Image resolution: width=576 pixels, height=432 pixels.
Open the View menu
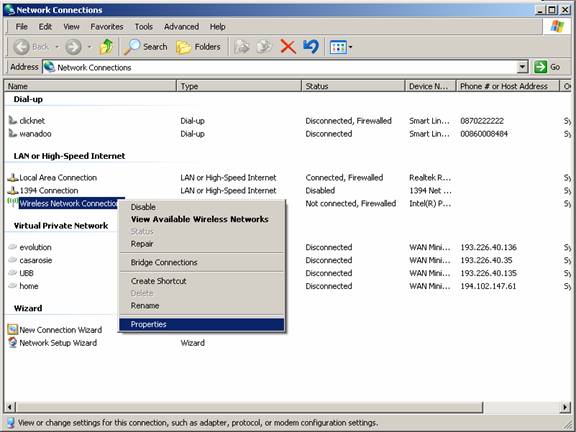coord(71,26)
